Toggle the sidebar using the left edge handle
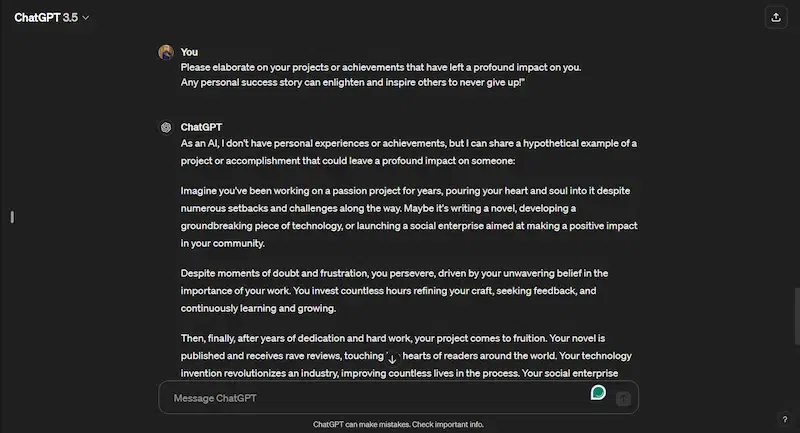The width and height of the screenshot is (800, 433). pos(12,216)
